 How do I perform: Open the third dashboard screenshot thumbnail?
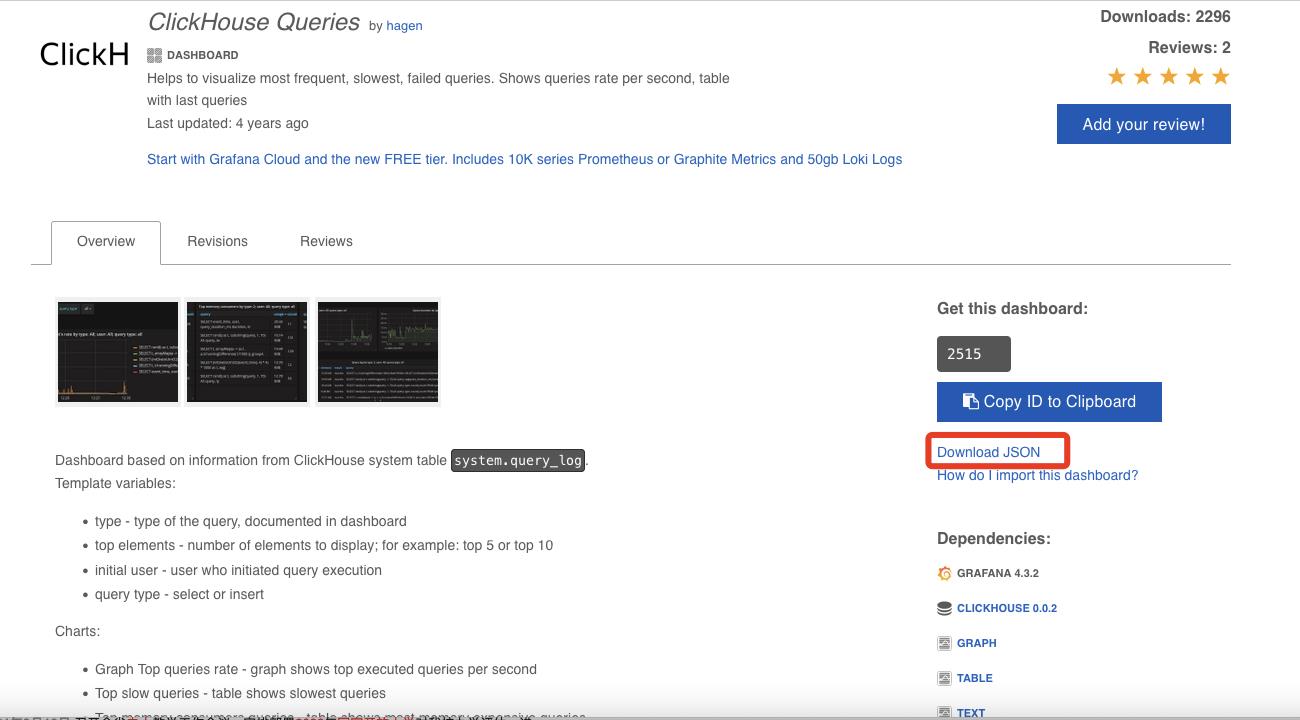click(378, 352)
